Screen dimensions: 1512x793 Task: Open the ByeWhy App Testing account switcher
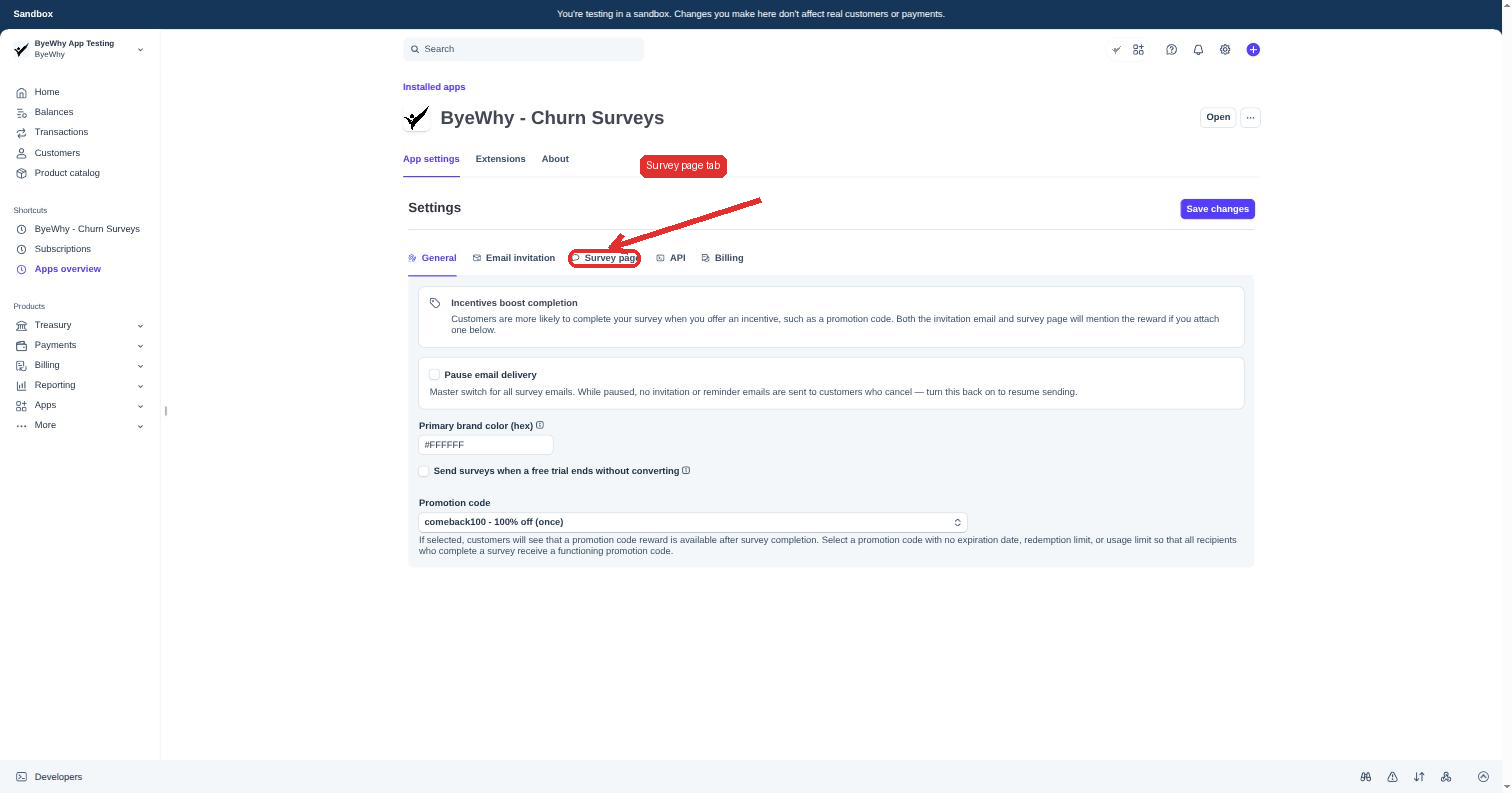coord(78,49)
